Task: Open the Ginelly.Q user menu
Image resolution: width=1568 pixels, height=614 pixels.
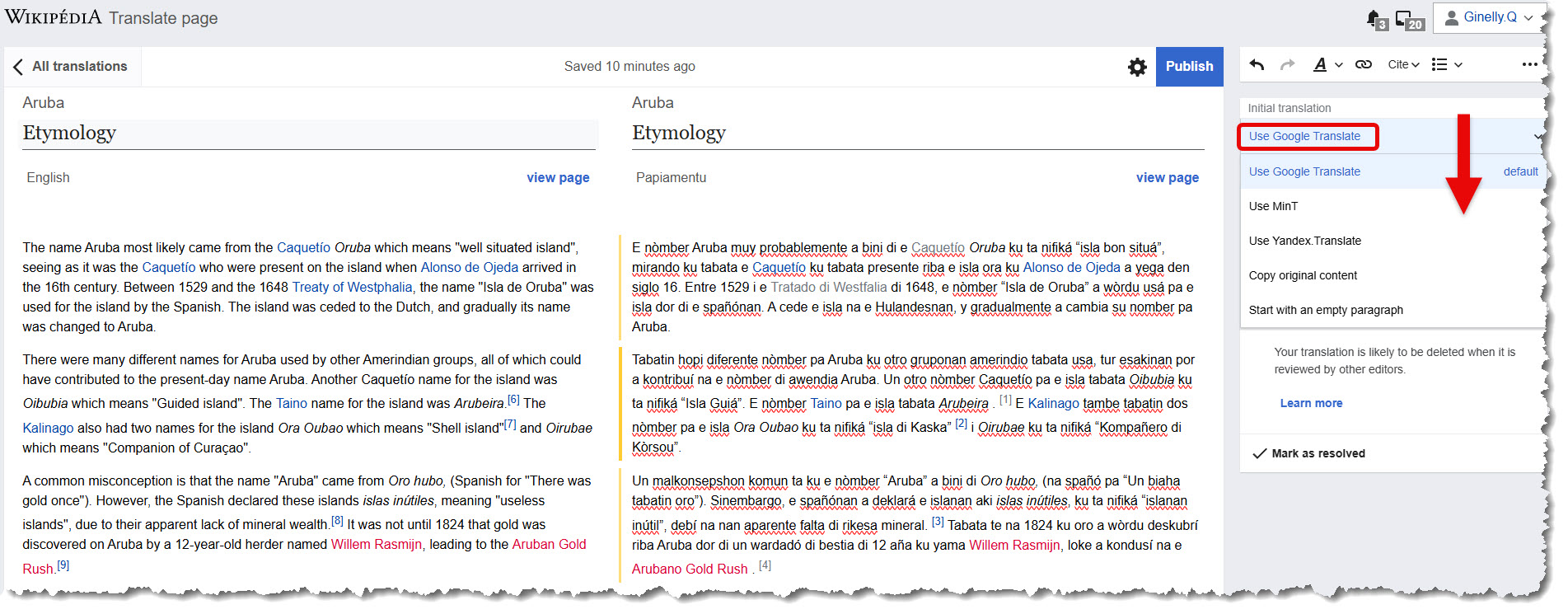Action: click(1489, 17)
